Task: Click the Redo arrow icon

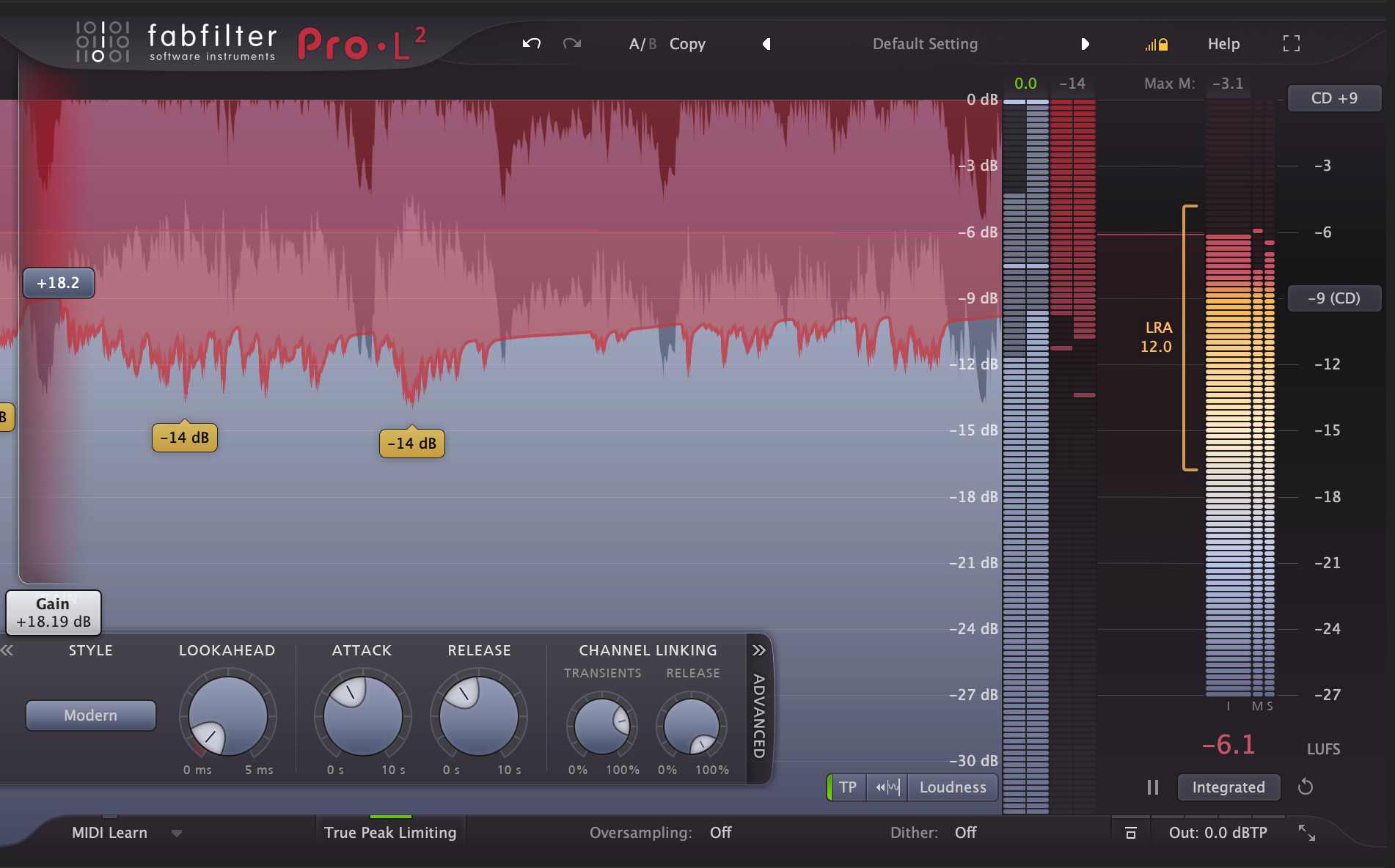Action: [572, 44]
